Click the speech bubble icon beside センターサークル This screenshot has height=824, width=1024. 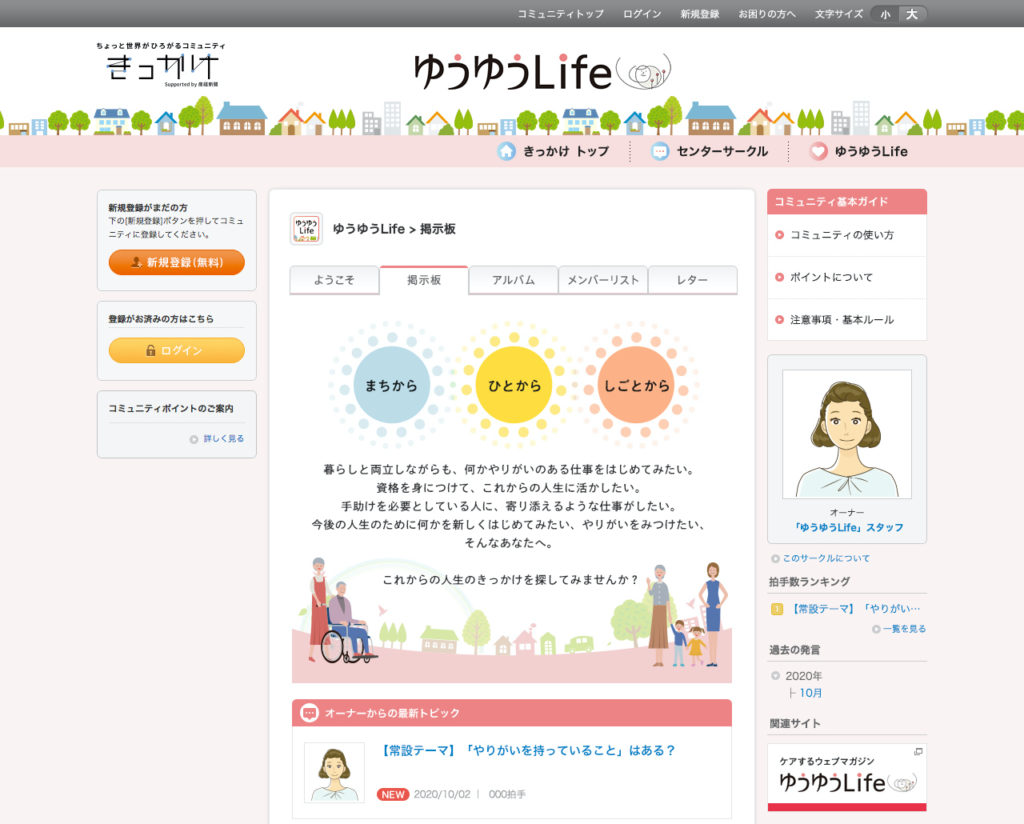point(660,151)
